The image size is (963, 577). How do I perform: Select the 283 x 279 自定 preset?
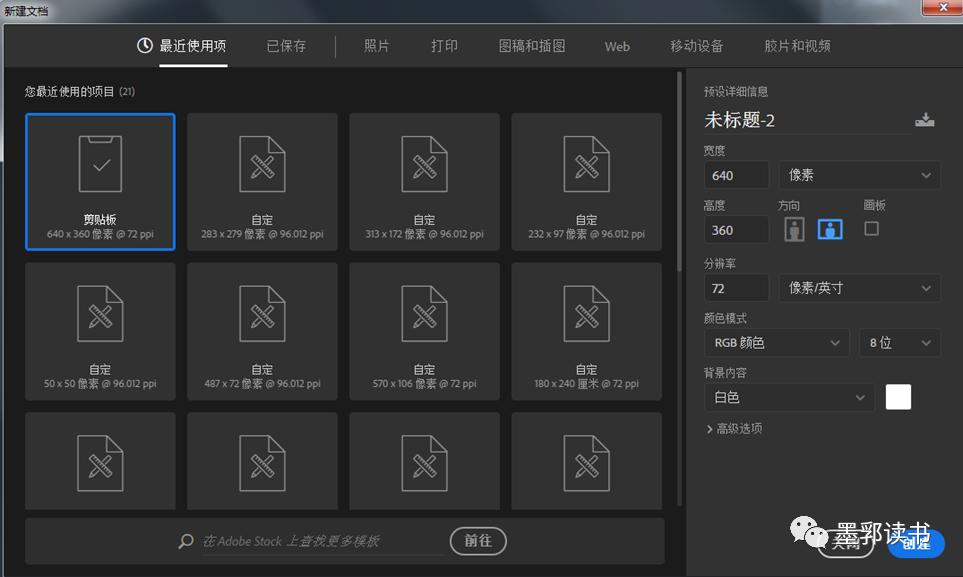click(x=262, y=180)
